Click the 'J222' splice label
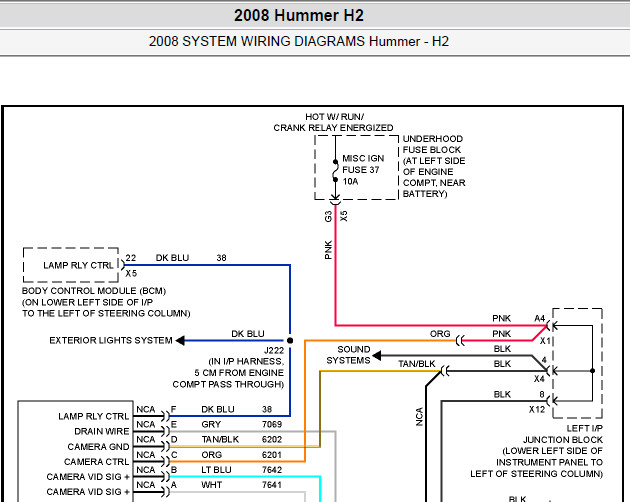This screenshot has width=630, height=502. tap(274, 350)
